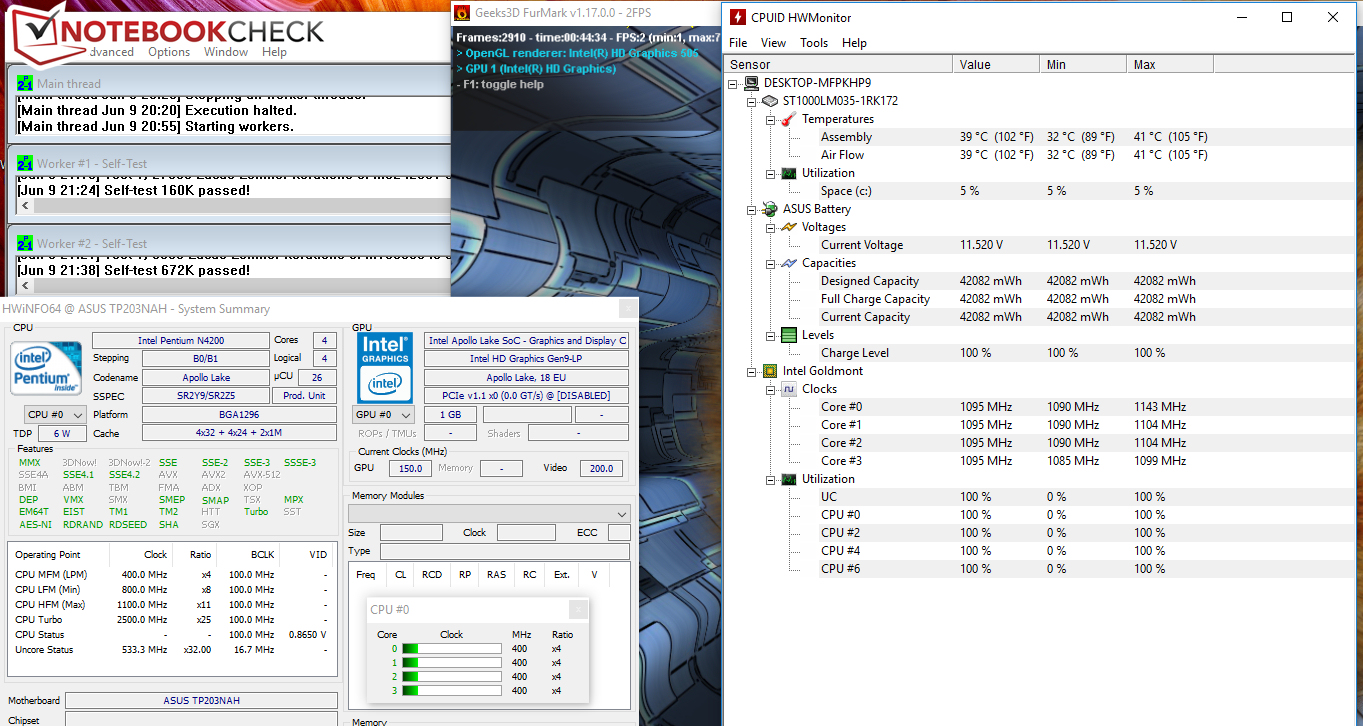The image size is (1363, 726).
Task: Open the Memory Modules dropdown
Action: [x=489, y=513]
